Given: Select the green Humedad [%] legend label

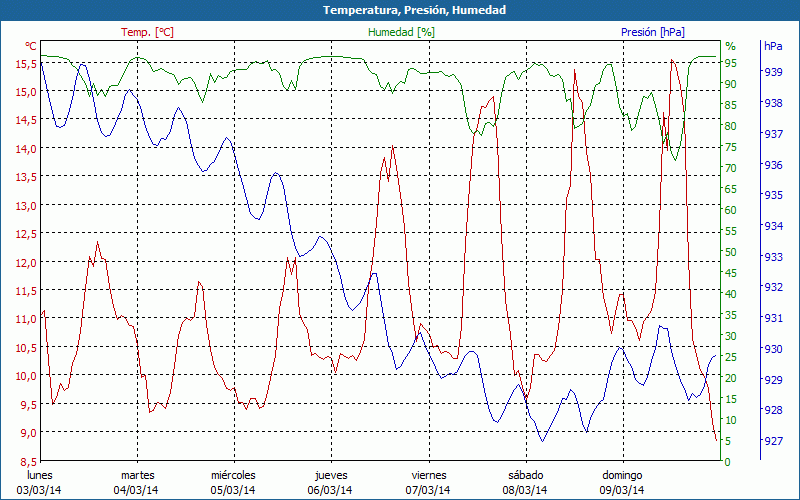Looking at the screenshot, I should point(402,32).
